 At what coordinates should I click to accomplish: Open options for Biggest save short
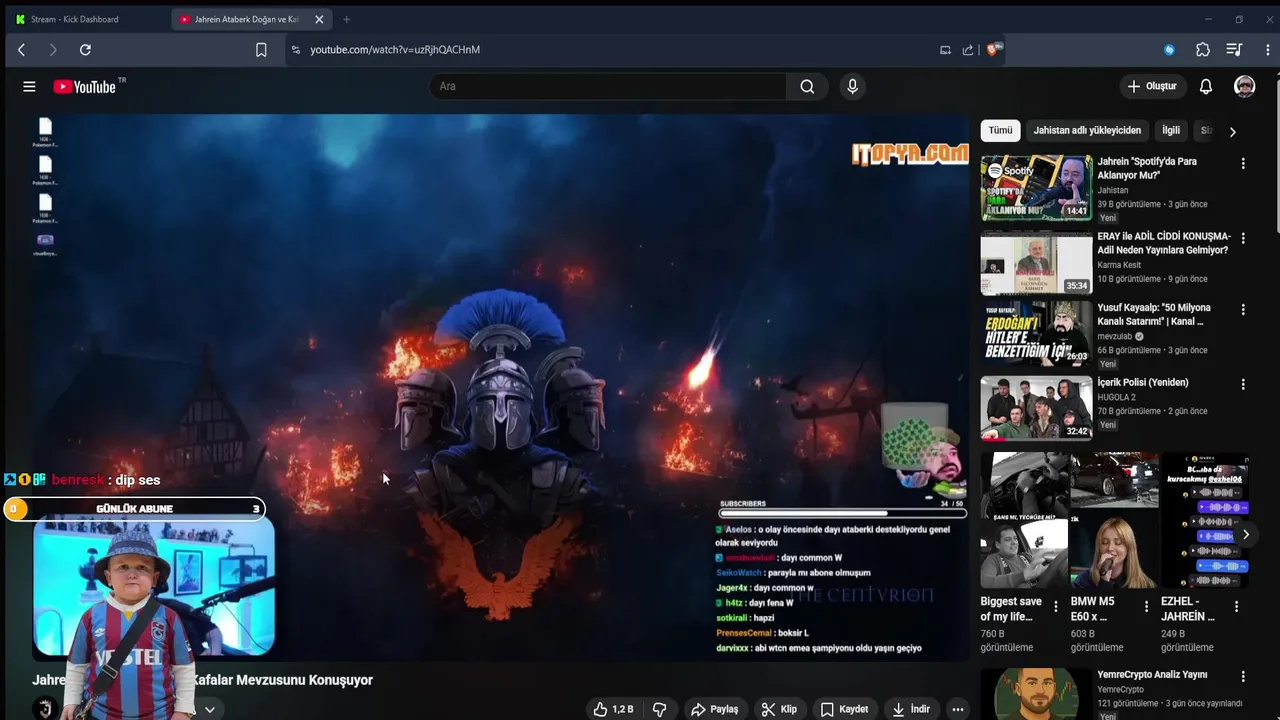pos(1056,606)
